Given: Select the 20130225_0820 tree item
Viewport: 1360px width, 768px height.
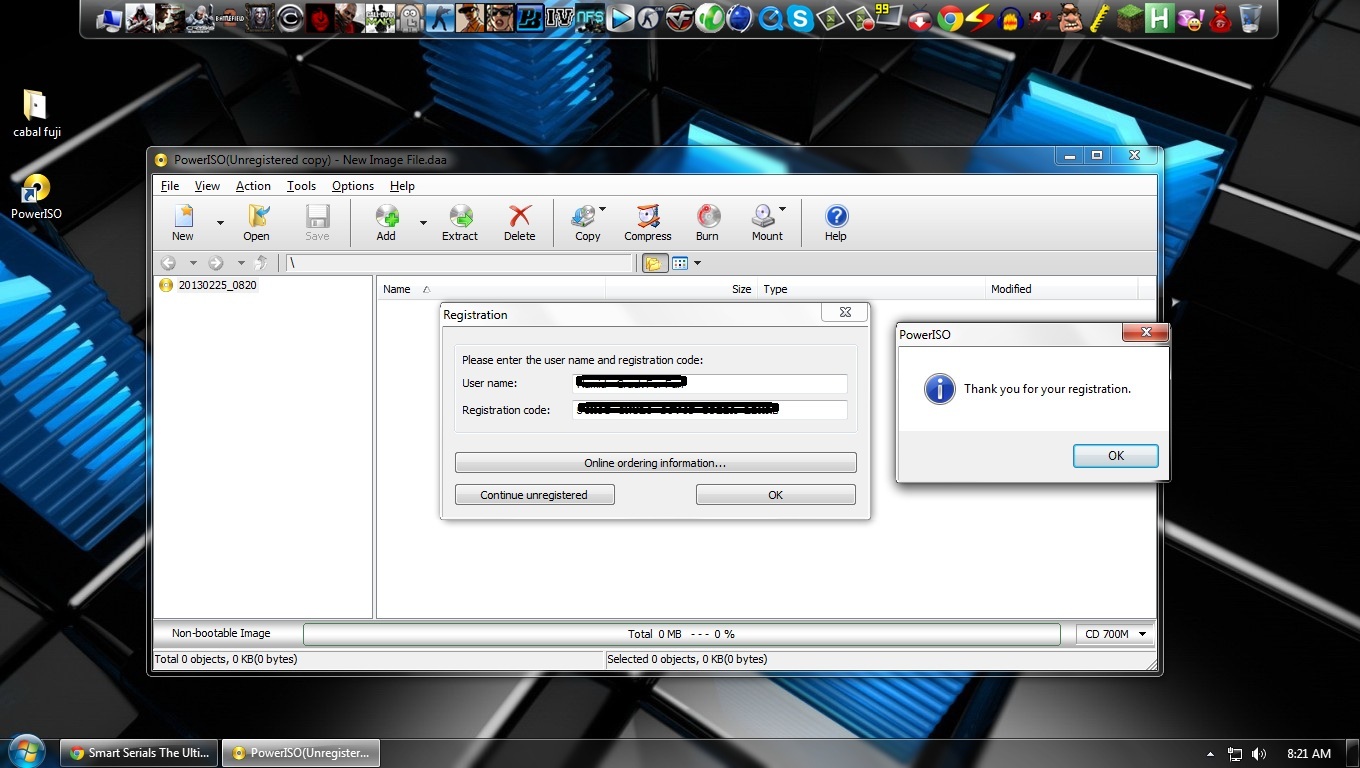Looking at the screenshot, I should click(217, 285).
